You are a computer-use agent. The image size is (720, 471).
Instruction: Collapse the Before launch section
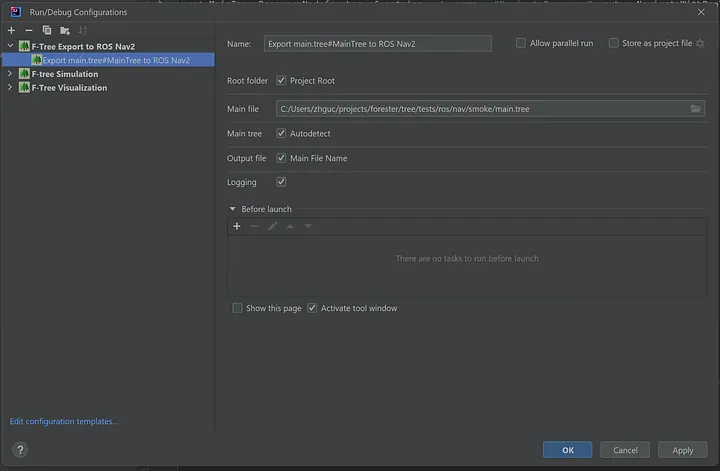[x=232, y=209]
